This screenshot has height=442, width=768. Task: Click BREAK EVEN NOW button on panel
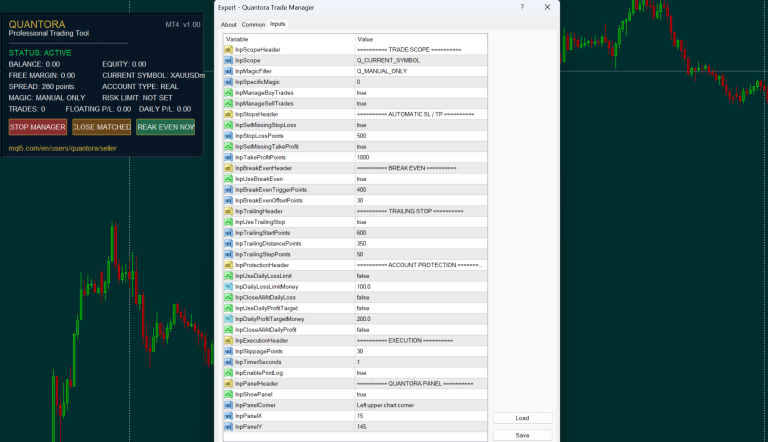166,127
